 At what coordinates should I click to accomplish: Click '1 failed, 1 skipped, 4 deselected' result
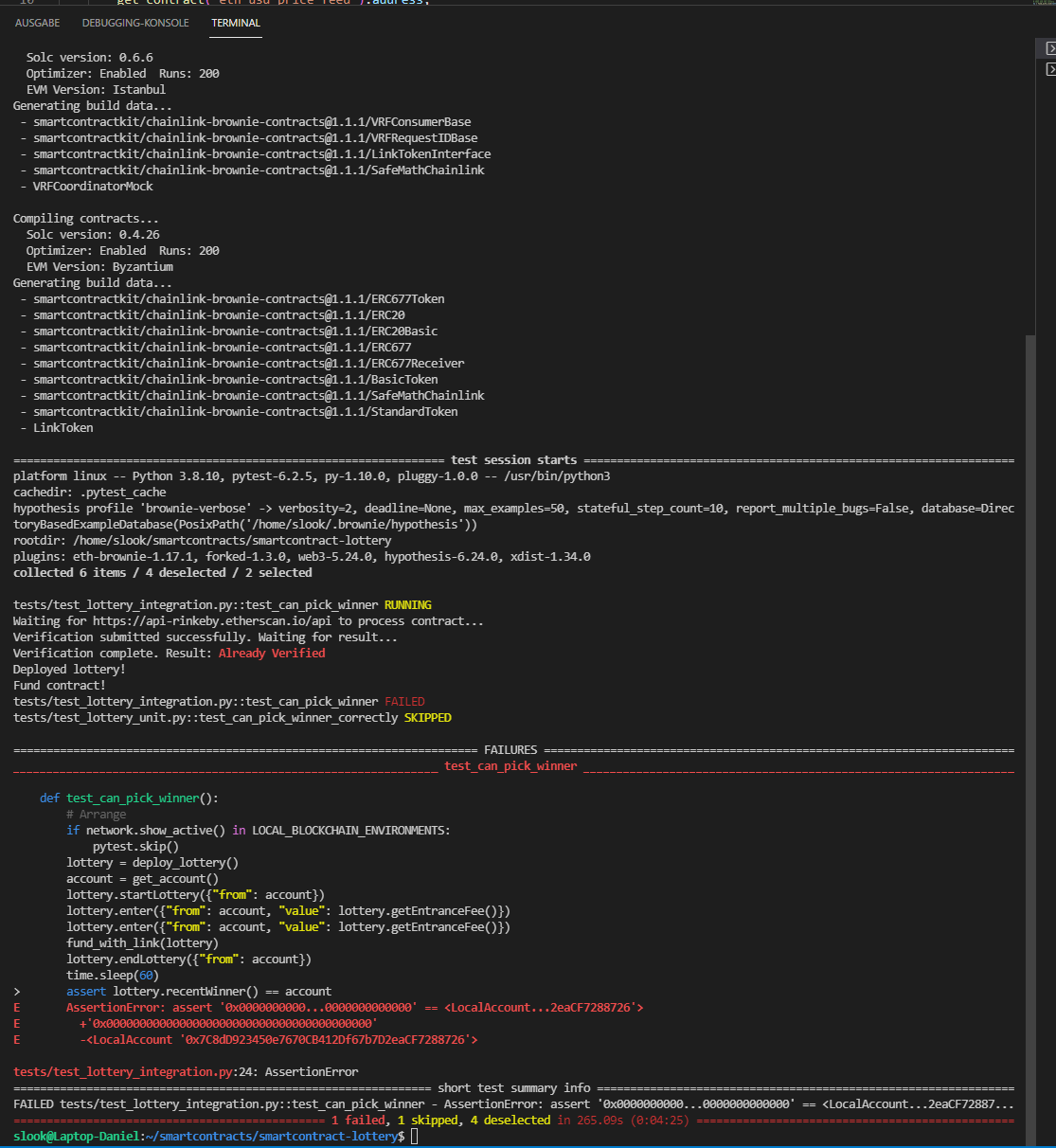coord(440,1121)
